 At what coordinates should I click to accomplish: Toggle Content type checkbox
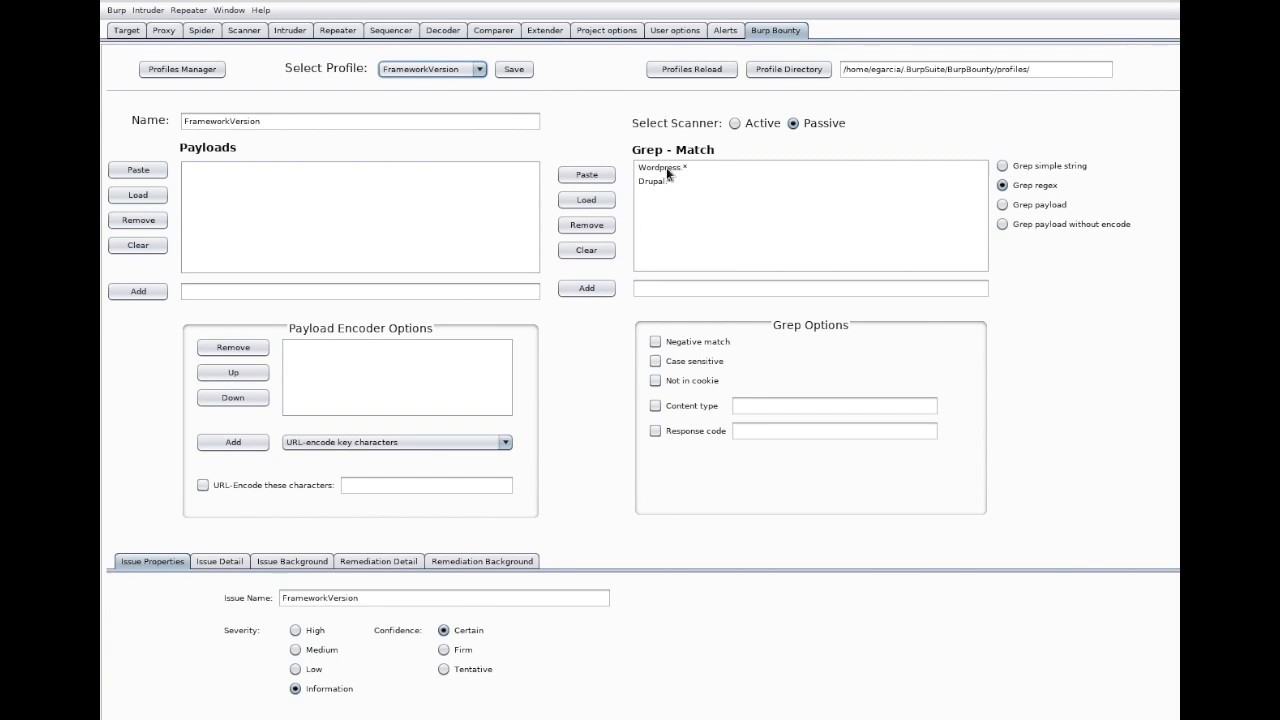tap(655, 406)
